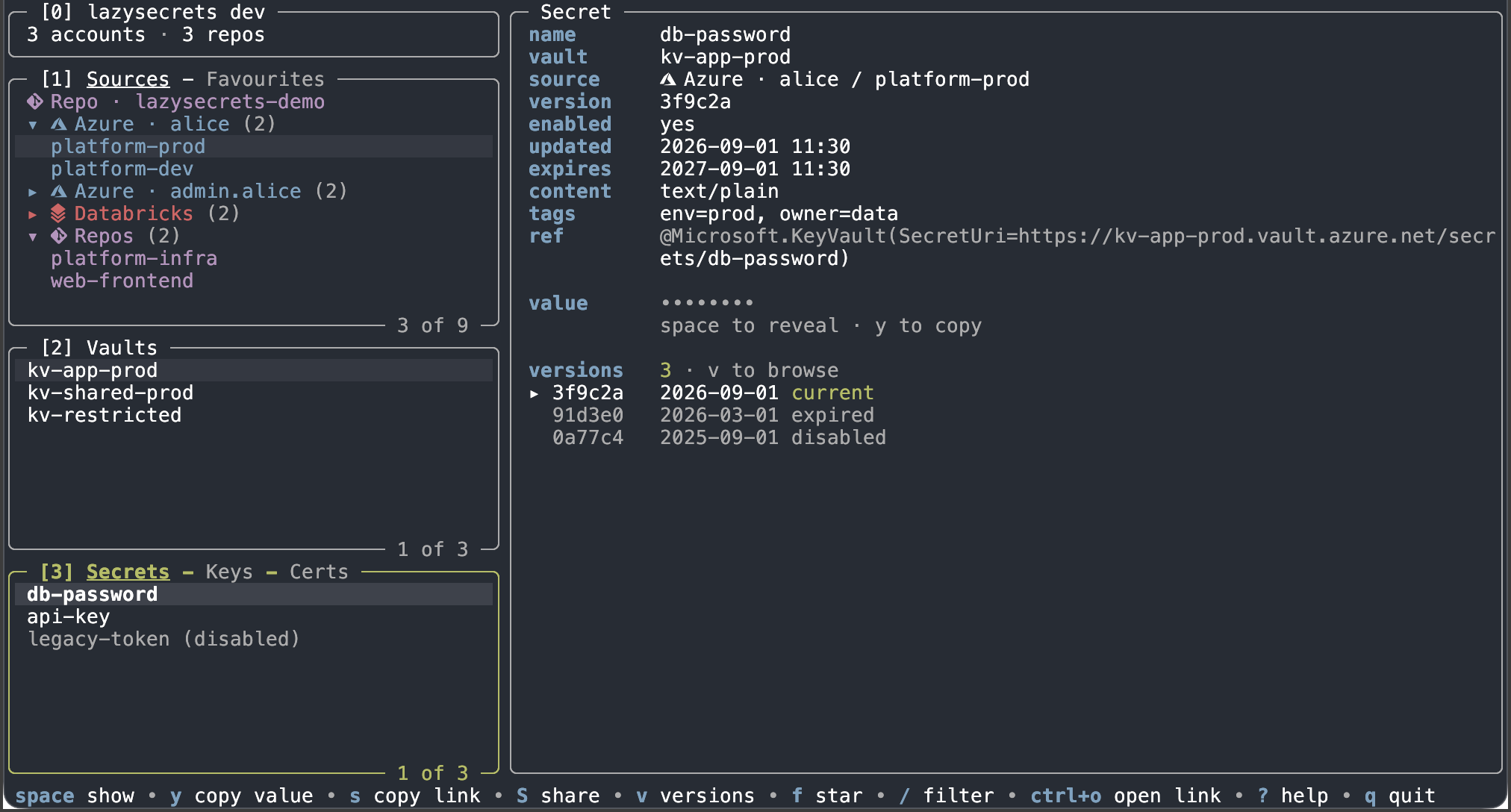
Task: Reveal the masked secret value dots
Action: pos(707,303)
